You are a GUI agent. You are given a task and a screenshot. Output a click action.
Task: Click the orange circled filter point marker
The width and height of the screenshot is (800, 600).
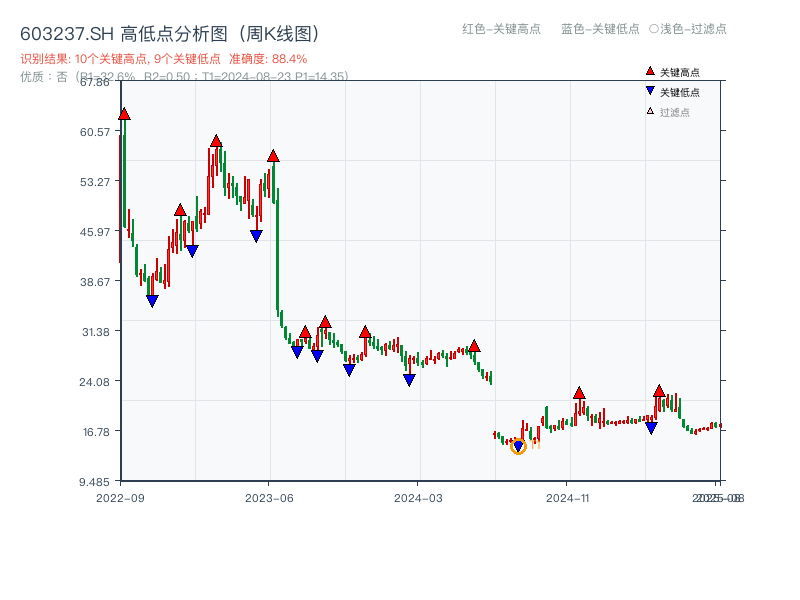click(519, 448)
